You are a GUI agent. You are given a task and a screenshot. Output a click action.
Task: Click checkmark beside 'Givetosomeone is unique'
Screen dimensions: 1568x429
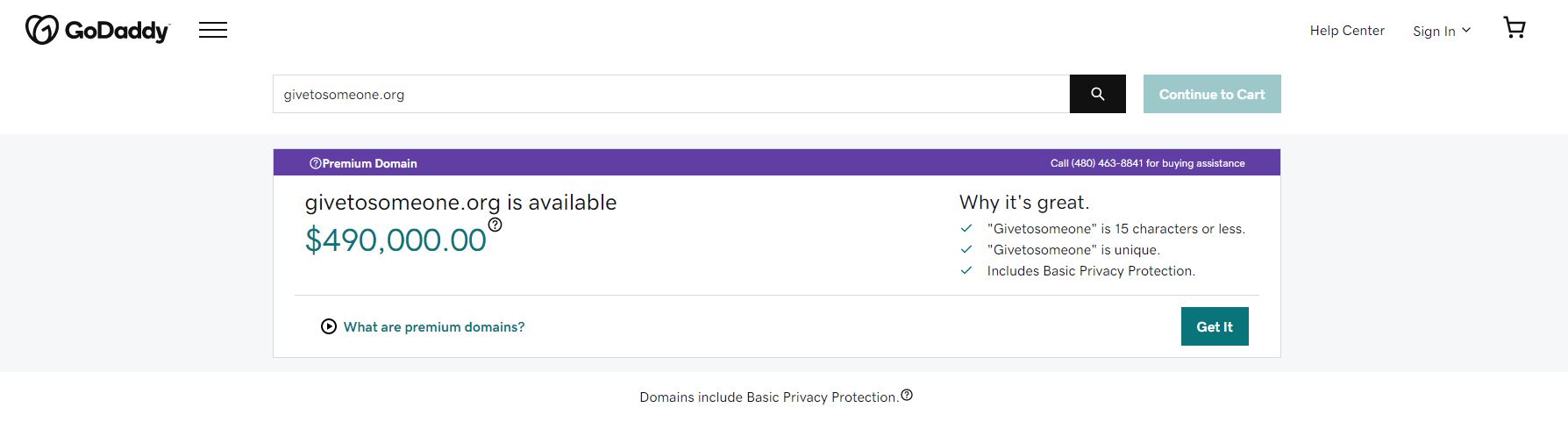click(966, 249)
